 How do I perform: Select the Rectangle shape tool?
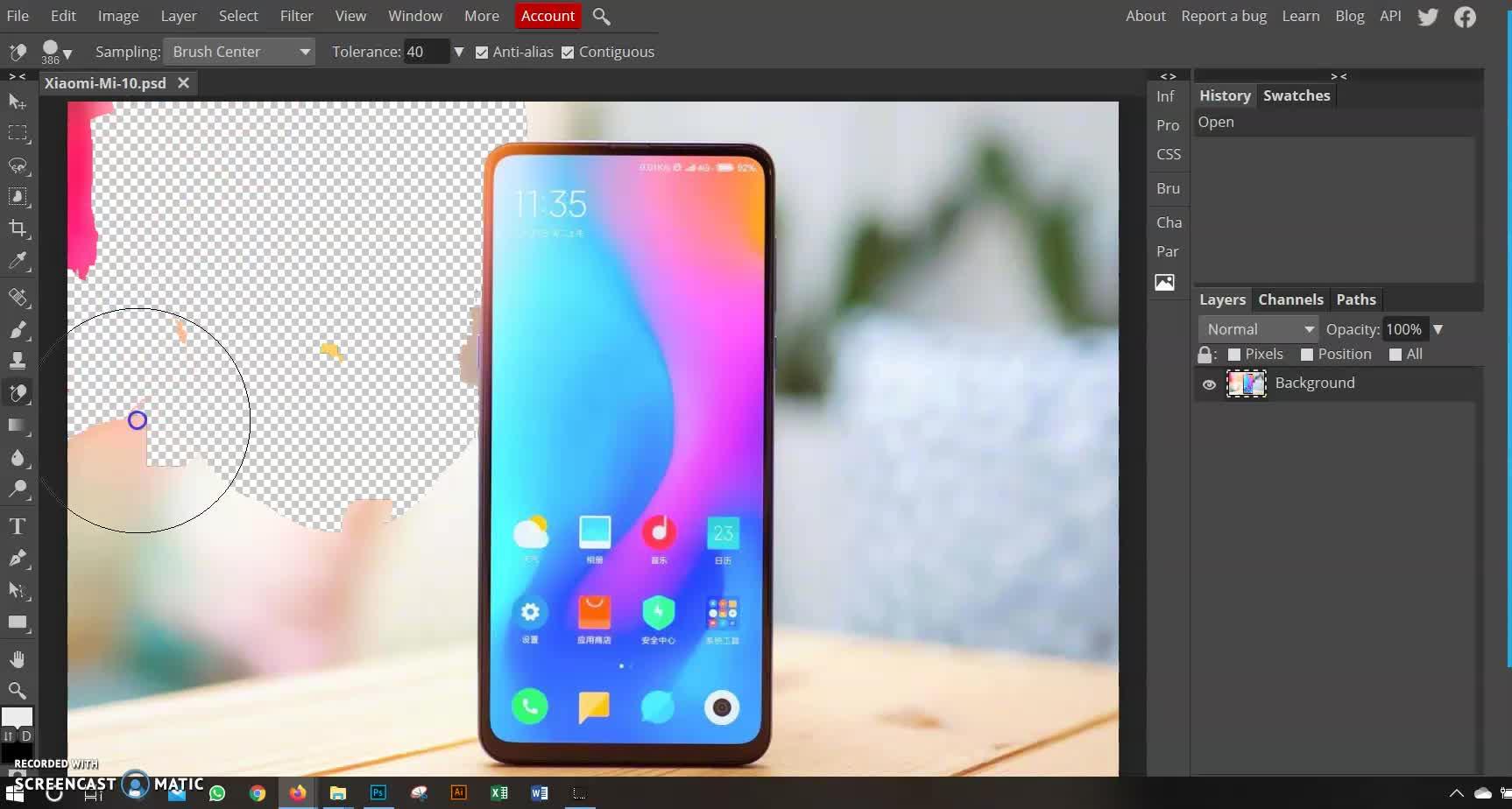[17, 623]
